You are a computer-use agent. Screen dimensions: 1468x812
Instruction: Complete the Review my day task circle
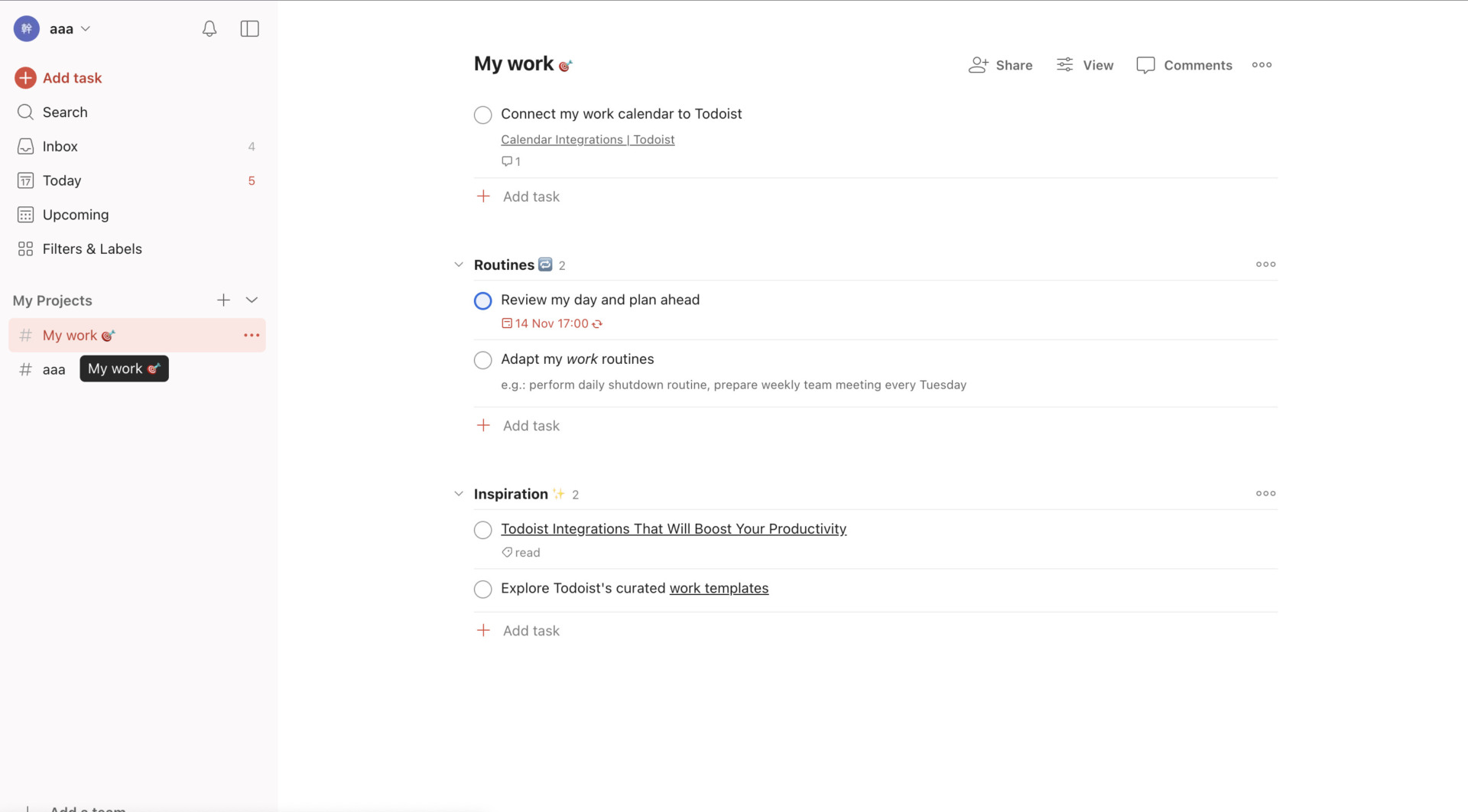482,300
